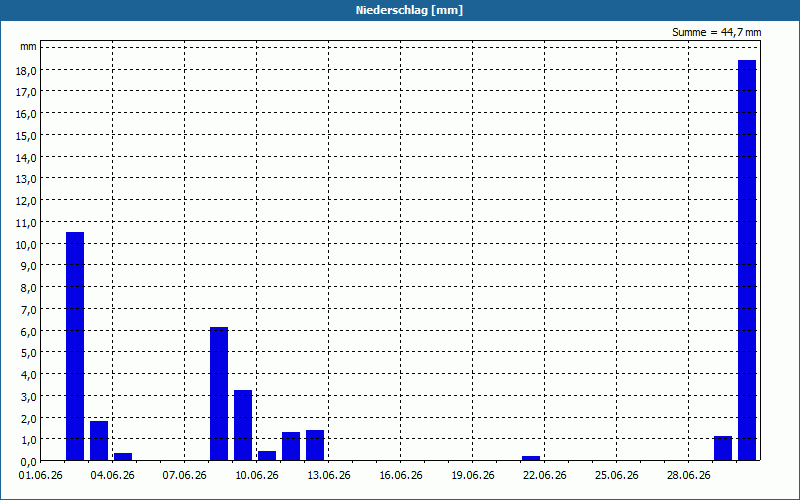Select the 04.06.26 date label
Image resolution: width=800 pixels, height=500 pixels.
pos(112,476)
